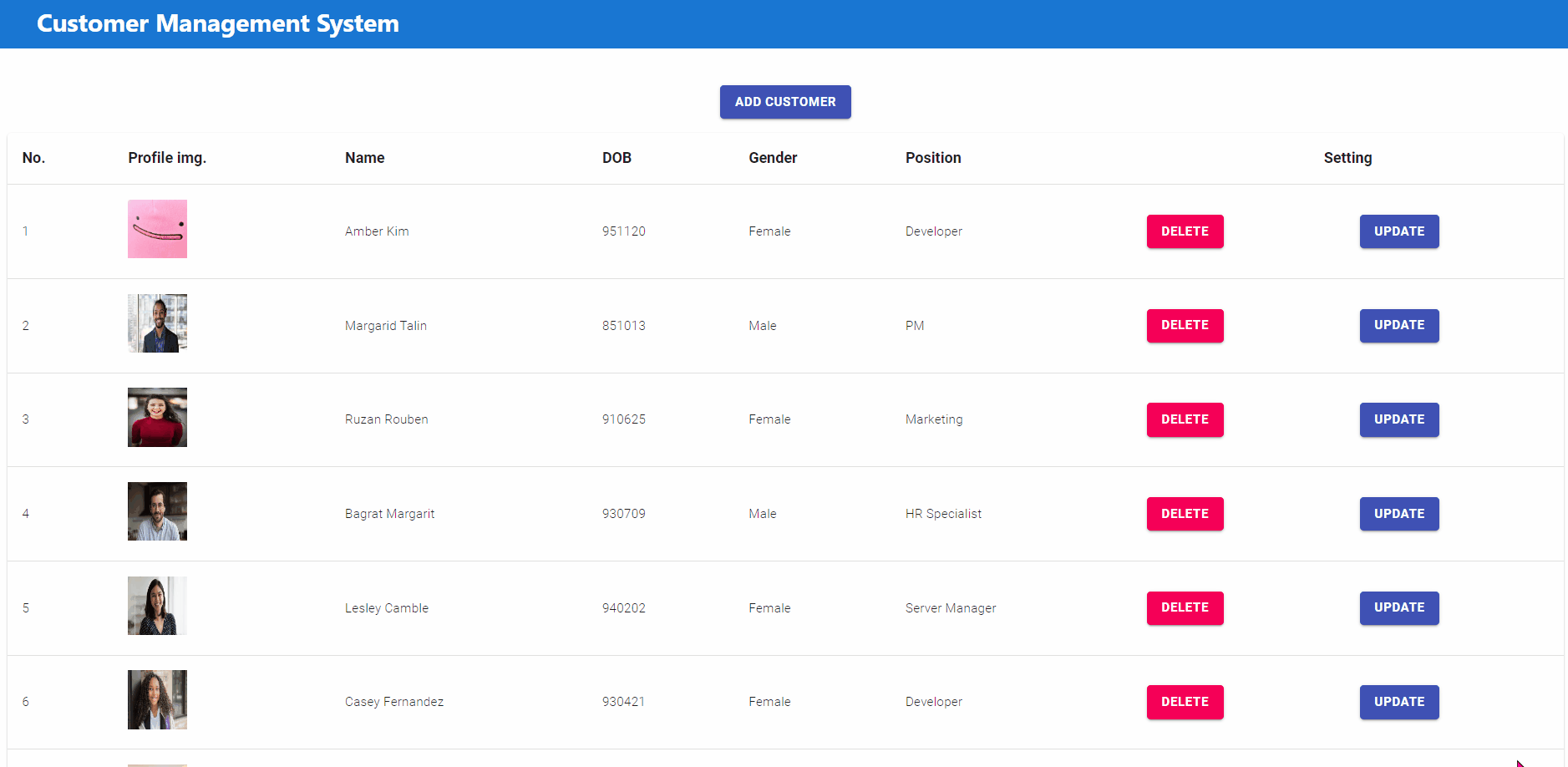This screenshot has height=767, width=1568.
Task: Click the name Amber Kim
Action: 377,231
